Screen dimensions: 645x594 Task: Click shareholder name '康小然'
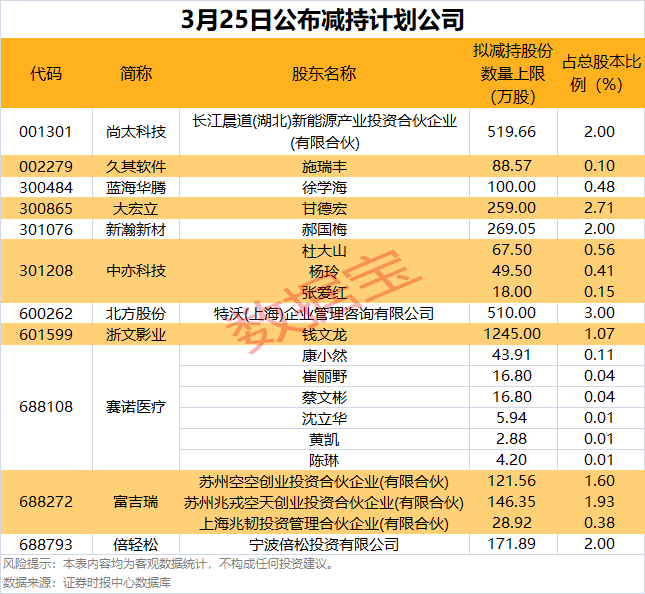pos(324,355)
